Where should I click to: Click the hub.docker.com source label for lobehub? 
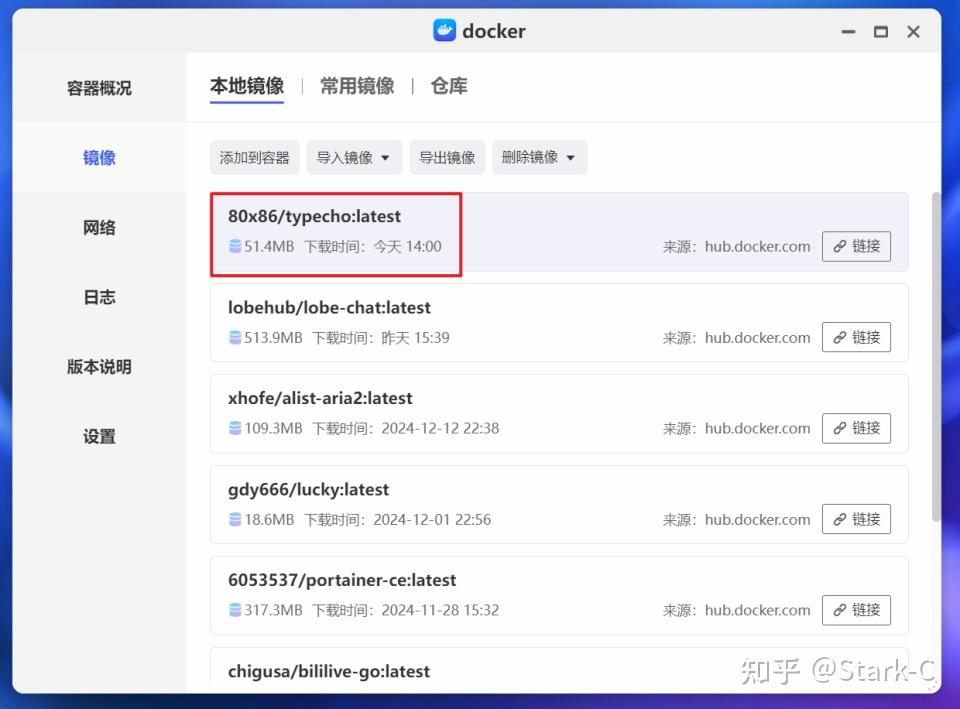pyautogui.click(x=757, y=337)
